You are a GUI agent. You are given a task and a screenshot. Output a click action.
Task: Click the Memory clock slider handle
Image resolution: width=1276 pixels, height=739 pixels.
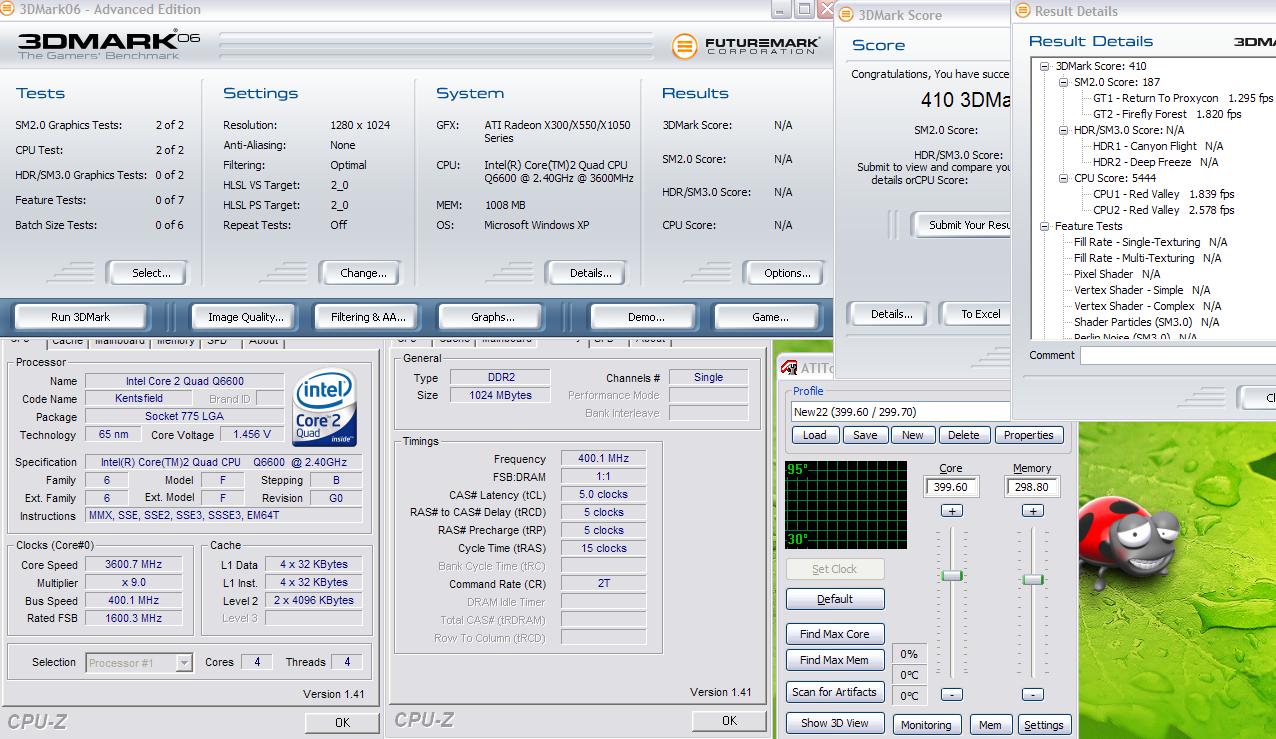point(1034,579)
